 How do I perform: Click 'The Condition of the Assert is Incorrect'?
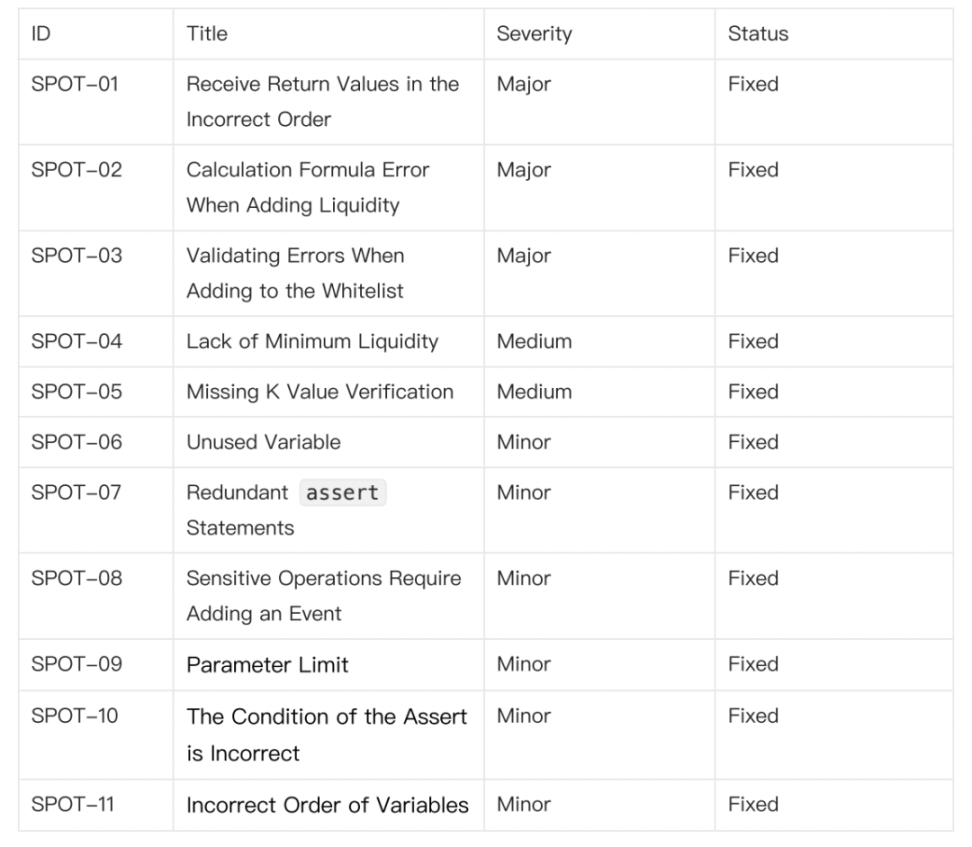click(326, 734)
